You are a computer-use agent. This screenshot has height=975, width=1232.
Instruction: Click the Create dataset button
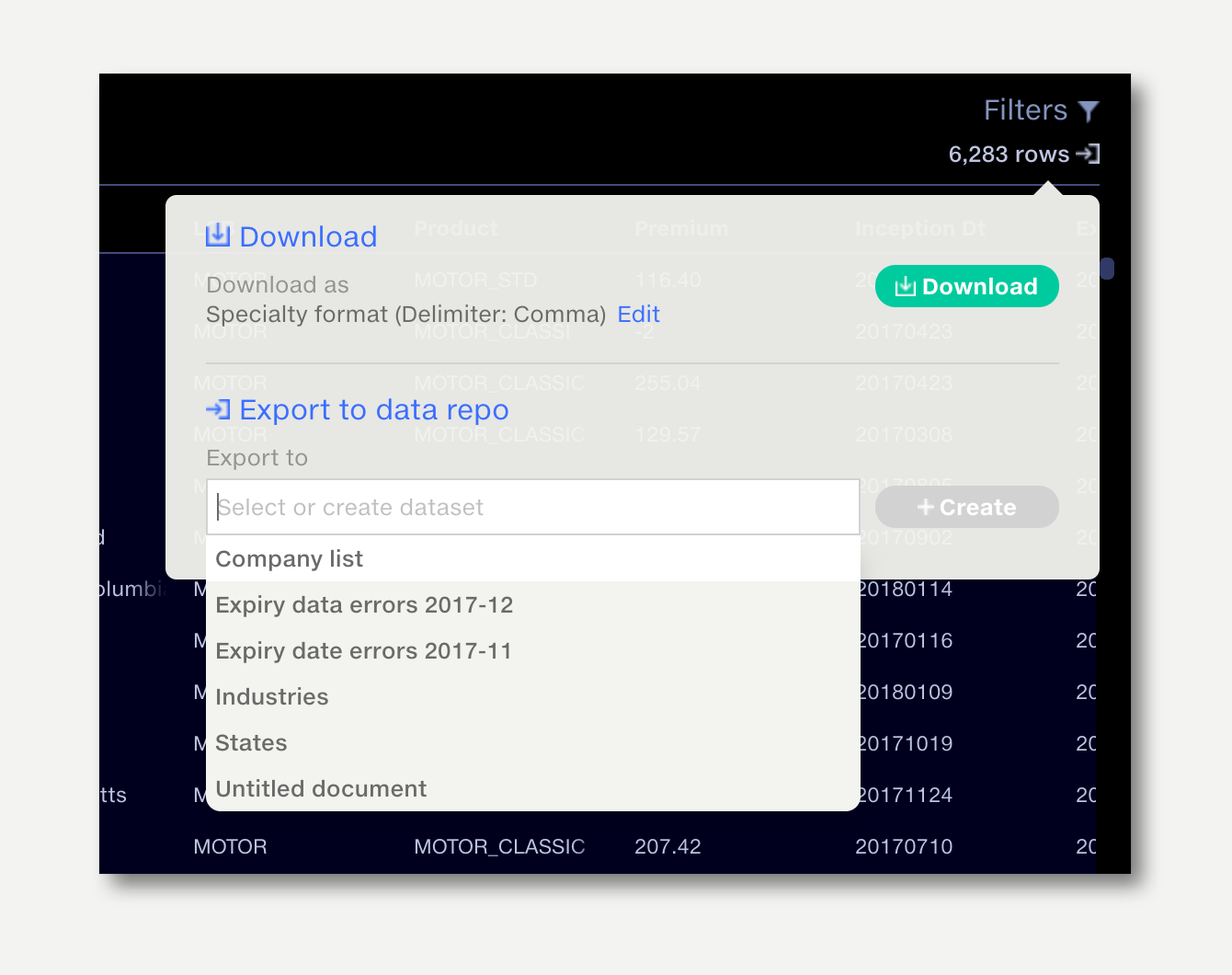967,507
